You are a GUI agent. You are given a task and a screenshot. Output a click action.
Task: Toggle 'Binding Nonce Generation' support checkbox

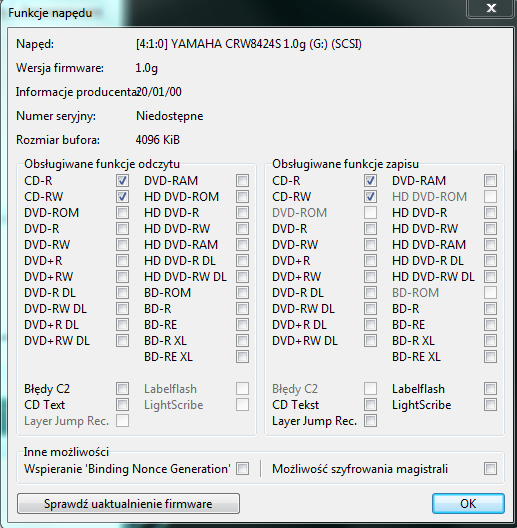point(243,468)
